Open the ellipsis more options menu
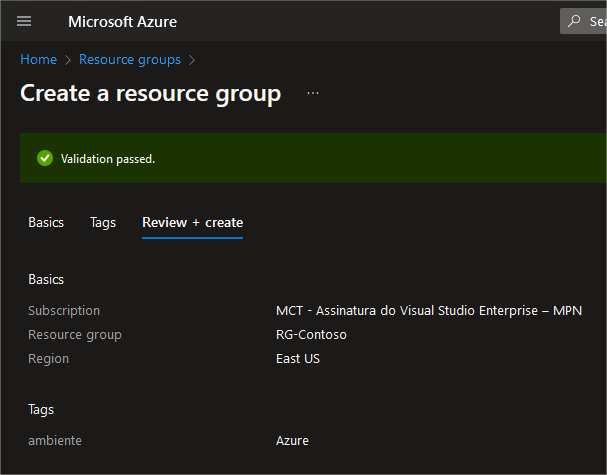The image size is (607, 475). [313, 93]
